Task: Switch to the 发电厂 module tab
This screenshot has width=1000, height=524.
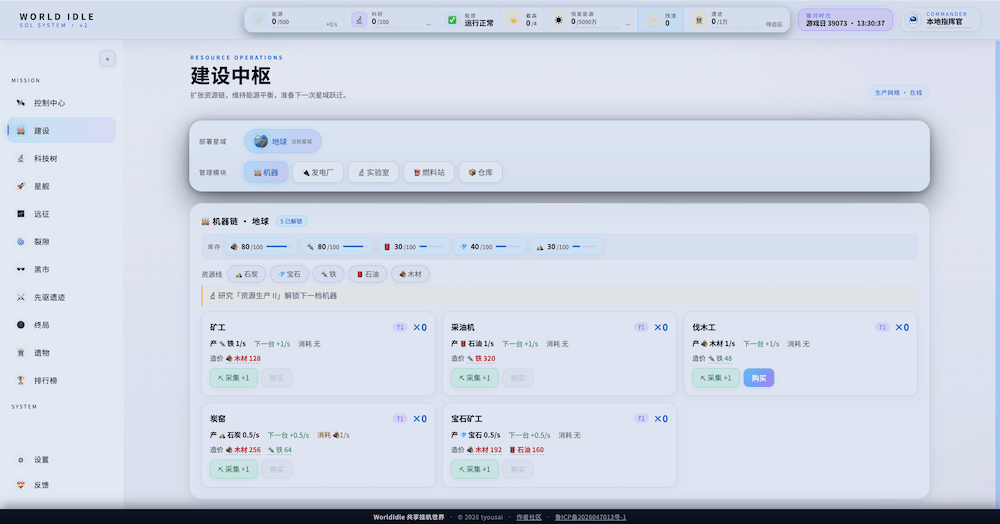Action: coord(318,172)
